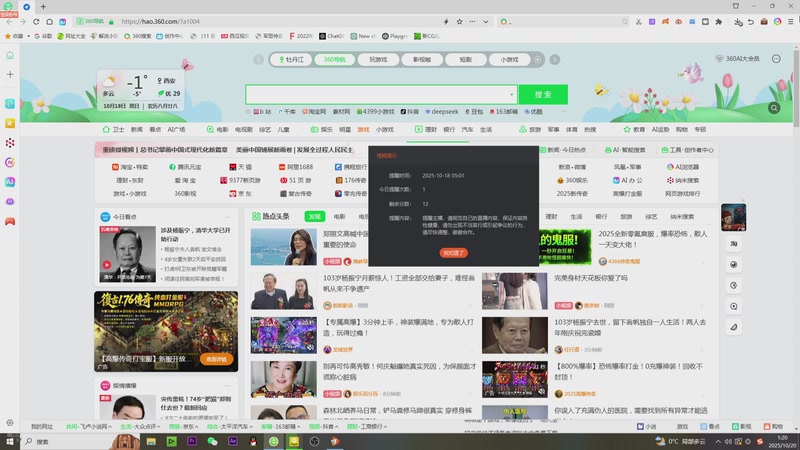Open the dropdown arrow inside the page search box
This screenshot has height=450, width=800.
[511, 94]
